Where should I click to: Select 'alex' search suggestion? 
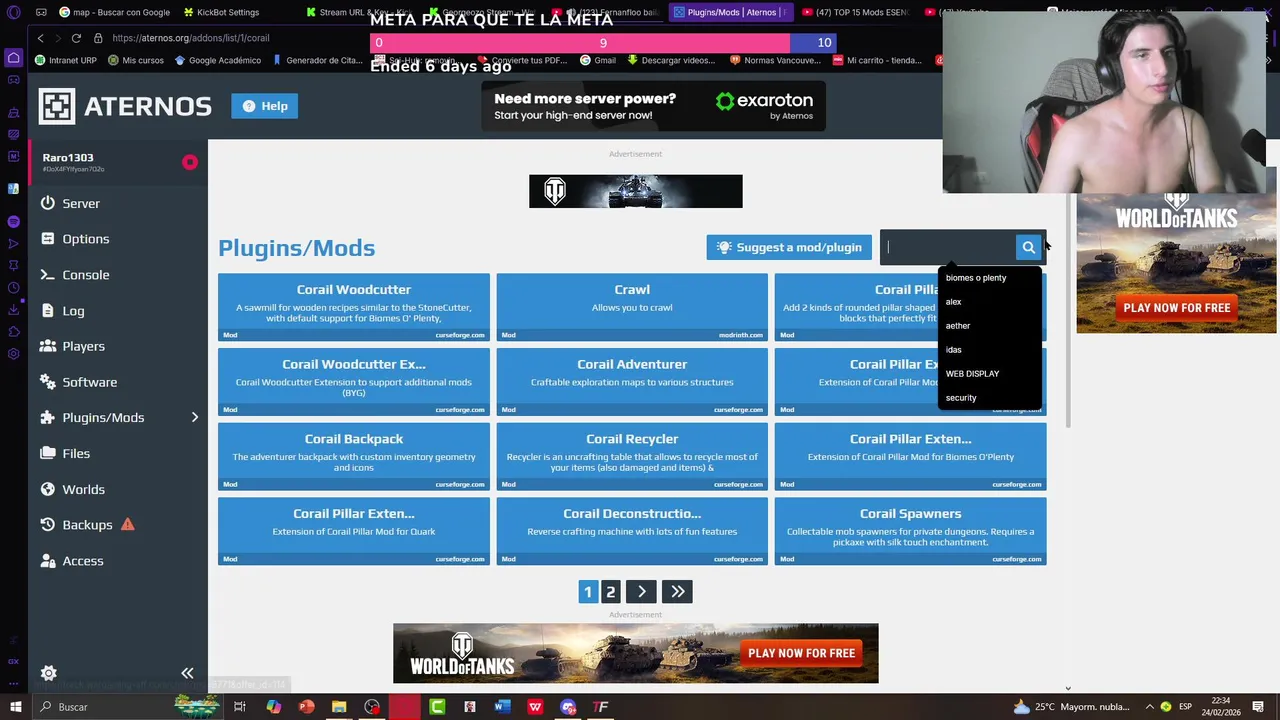[954, 302]
